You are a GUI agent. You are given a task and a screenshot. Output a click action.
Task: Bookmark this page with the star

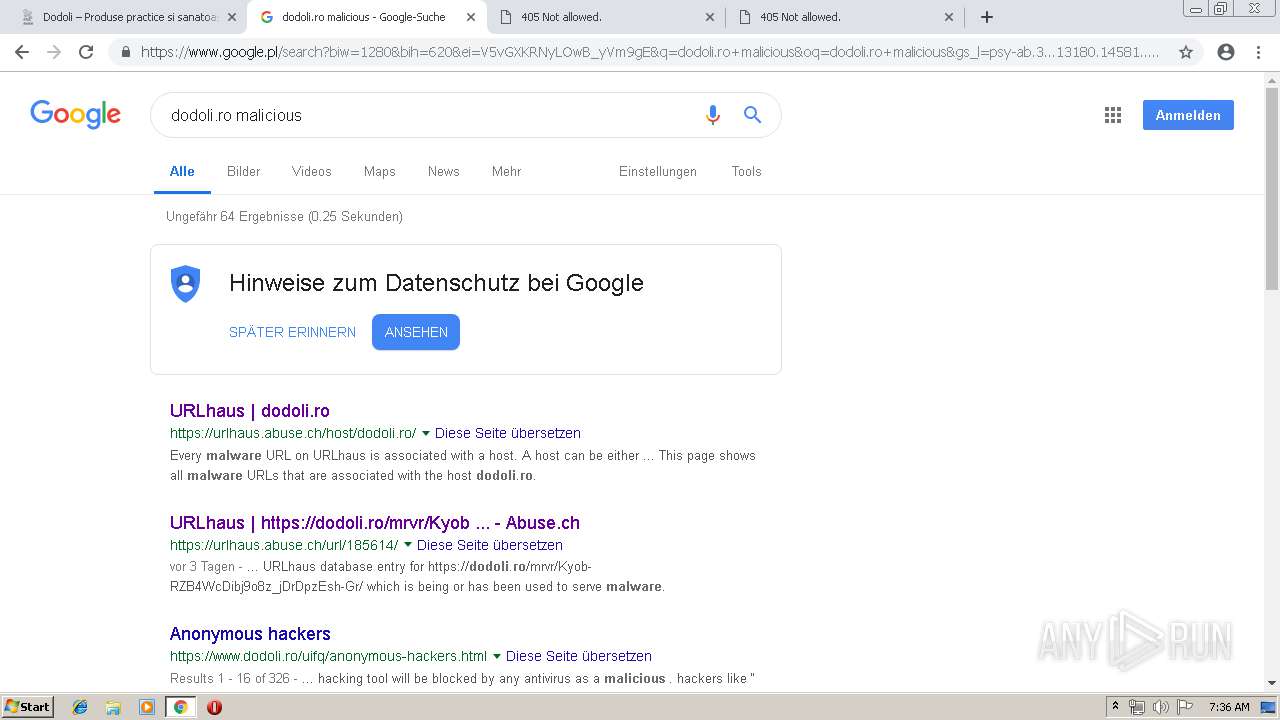click(1186, 52)
